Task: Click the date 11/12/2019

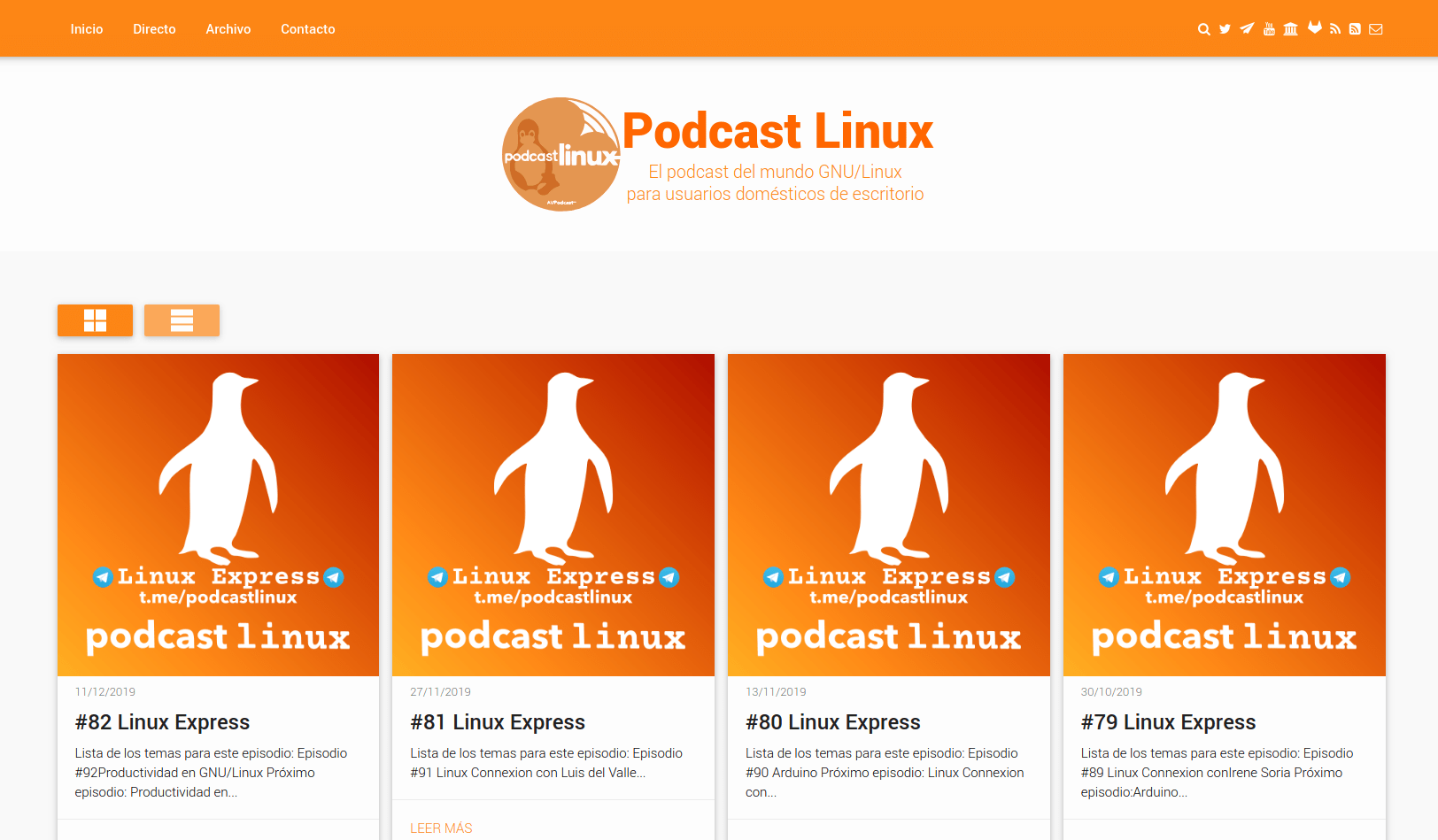Action: [105, 692]
